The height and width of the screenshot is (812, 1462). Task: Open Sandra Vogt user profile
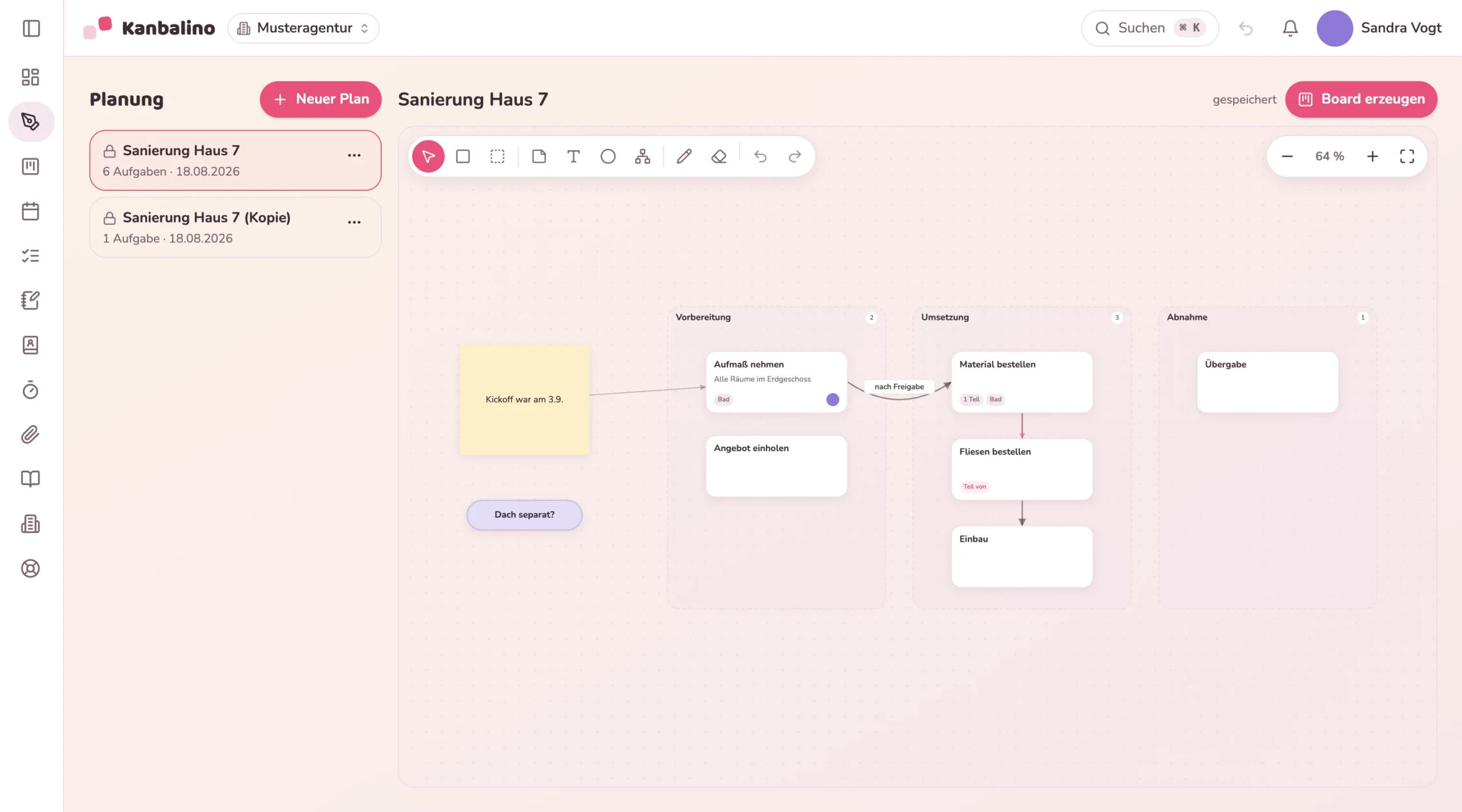click(1379, 28)
